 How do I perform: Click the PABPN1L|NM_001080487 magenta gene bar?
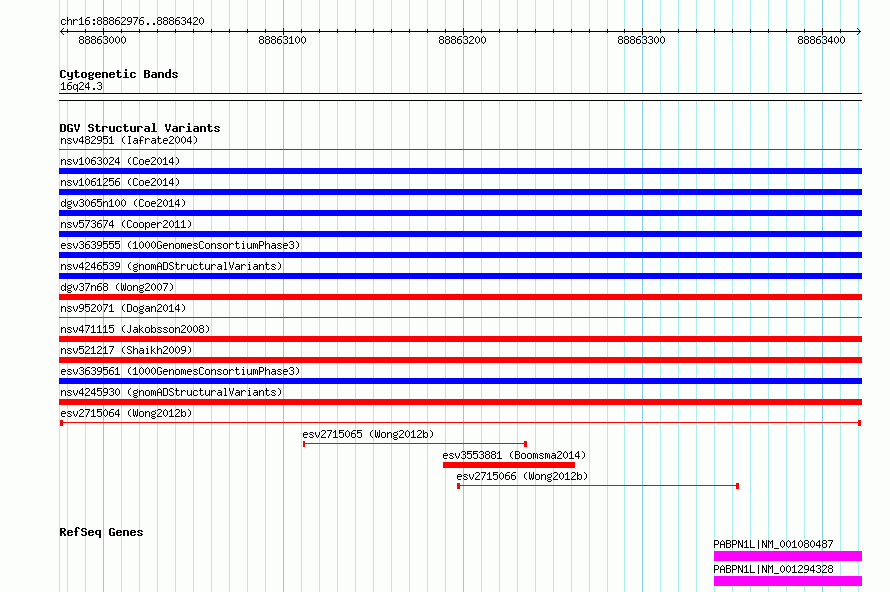click(788, 556)
